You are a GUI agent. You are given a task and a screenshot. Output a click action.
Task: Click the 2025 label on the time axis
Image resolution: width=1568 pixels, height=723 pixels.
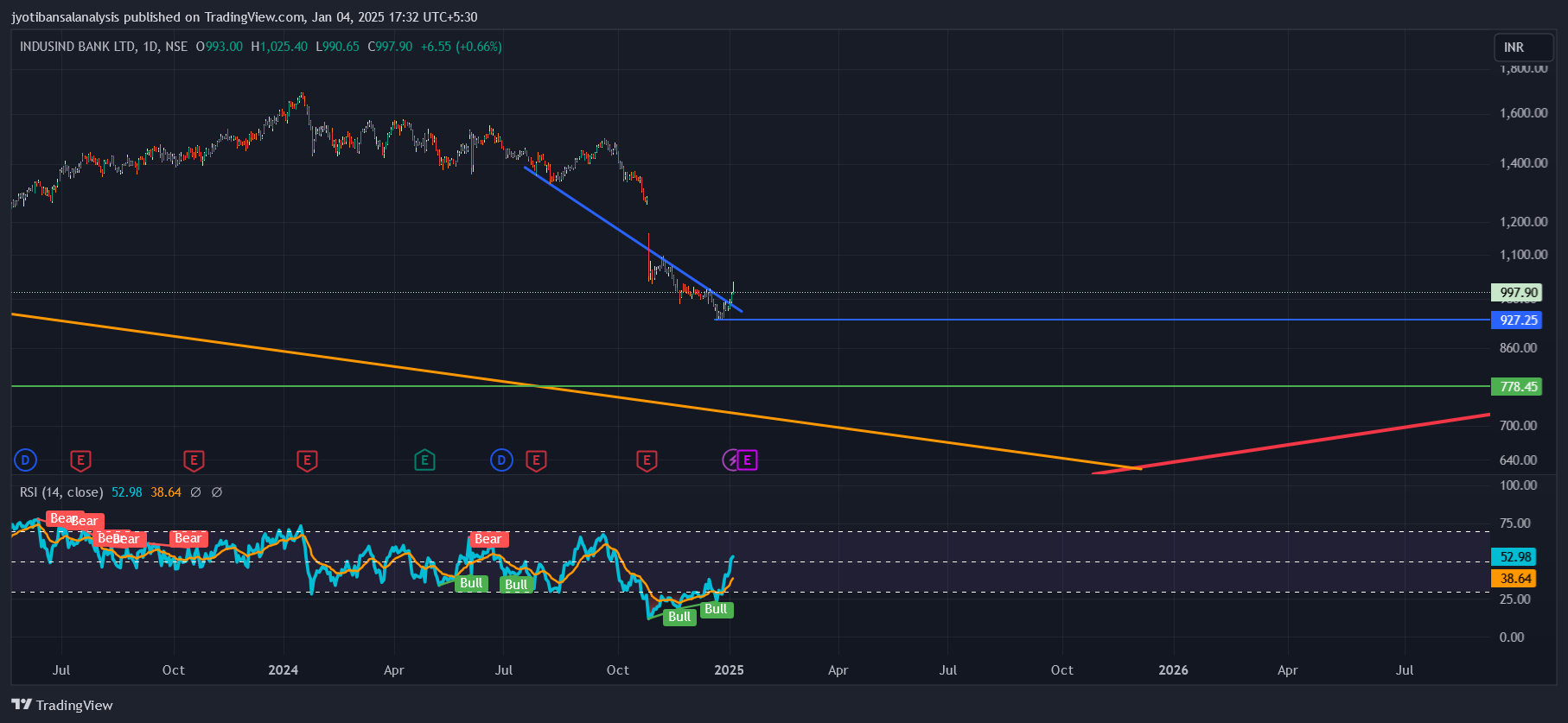click(729, 670)
